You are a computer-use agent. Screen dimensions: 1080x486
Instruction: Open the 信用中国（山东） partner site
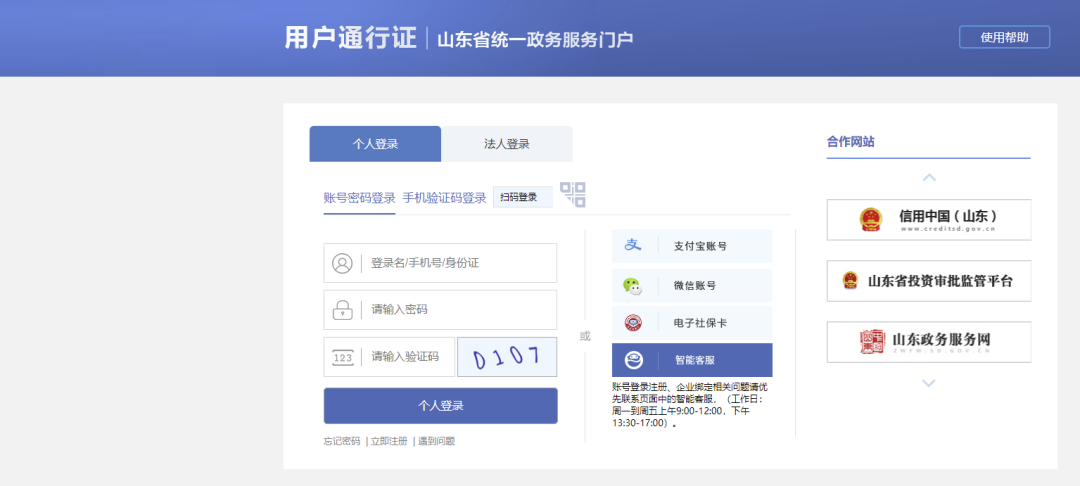pyautogui.click(x=928, y=219)
